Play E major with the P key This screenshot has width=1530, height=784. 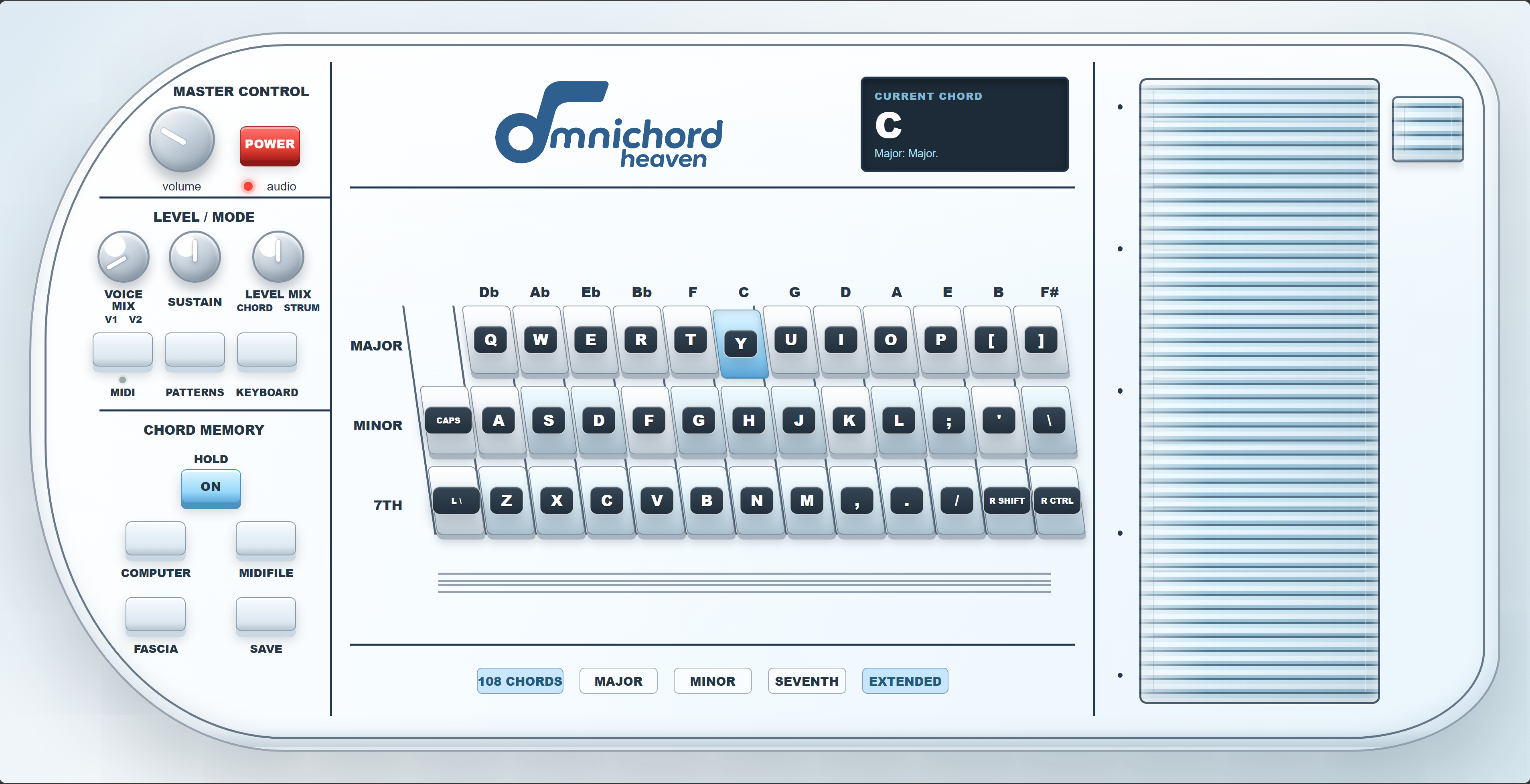(941, 341)
